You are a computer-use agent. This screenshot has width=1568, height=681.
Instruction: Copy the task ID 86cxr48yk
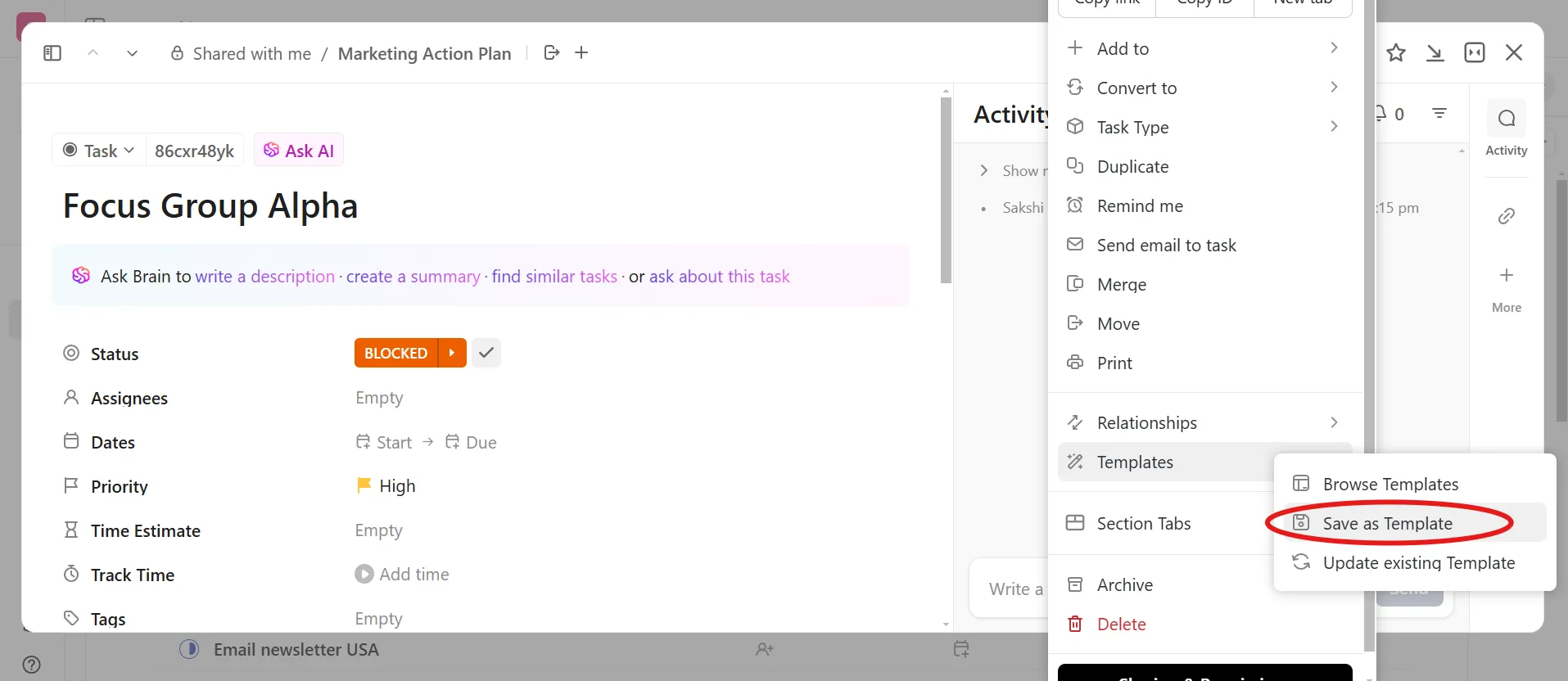(194, 151)
